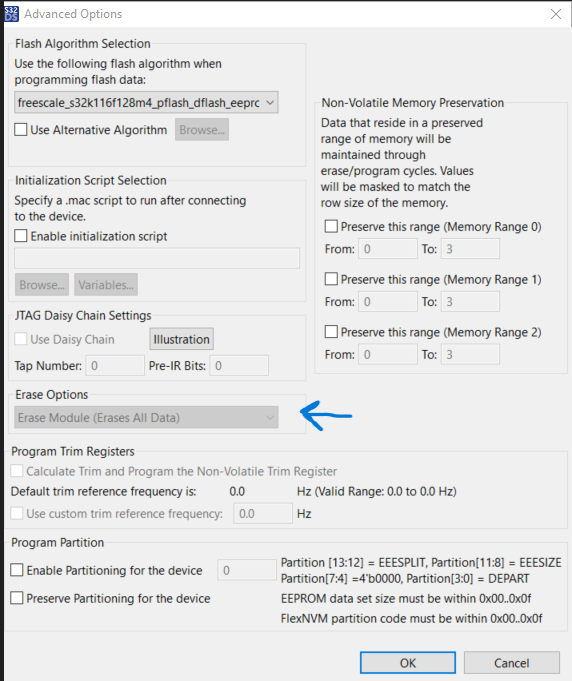Click the 'Initialization Script Selection' heading
This screenshot has width=572, height=681.
(x=90, y=180)
